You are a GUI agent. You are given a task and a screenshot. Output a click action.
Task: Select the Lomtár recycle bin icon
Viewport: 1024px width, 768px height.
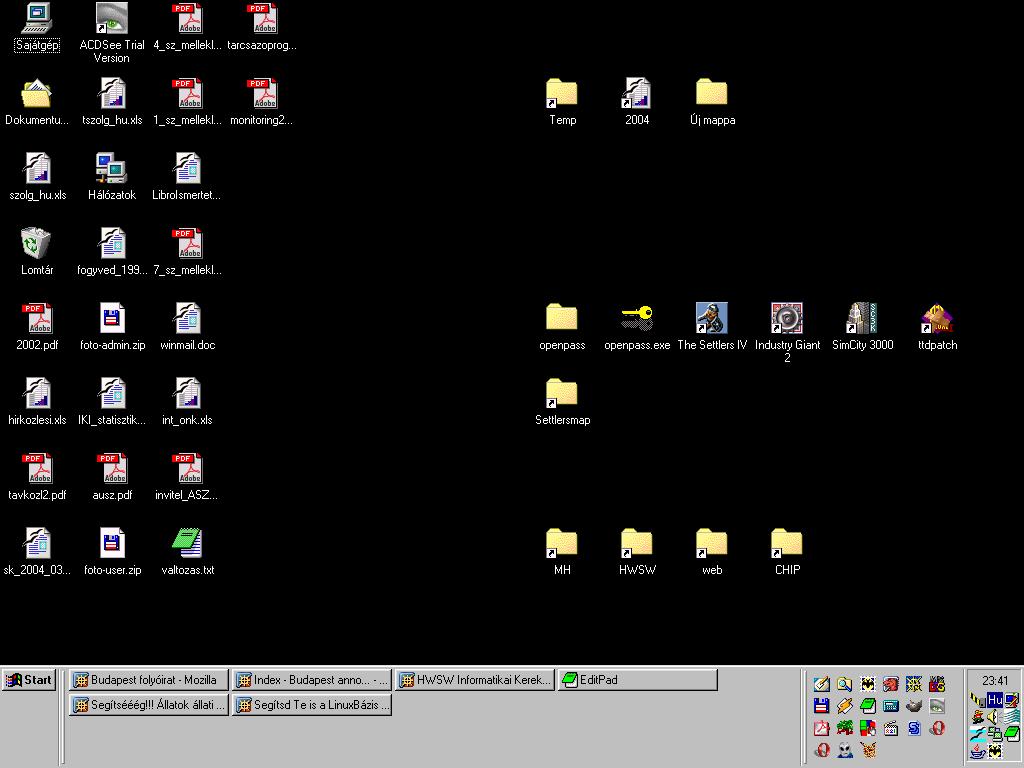pyautogui.click(x=37, y=244)
